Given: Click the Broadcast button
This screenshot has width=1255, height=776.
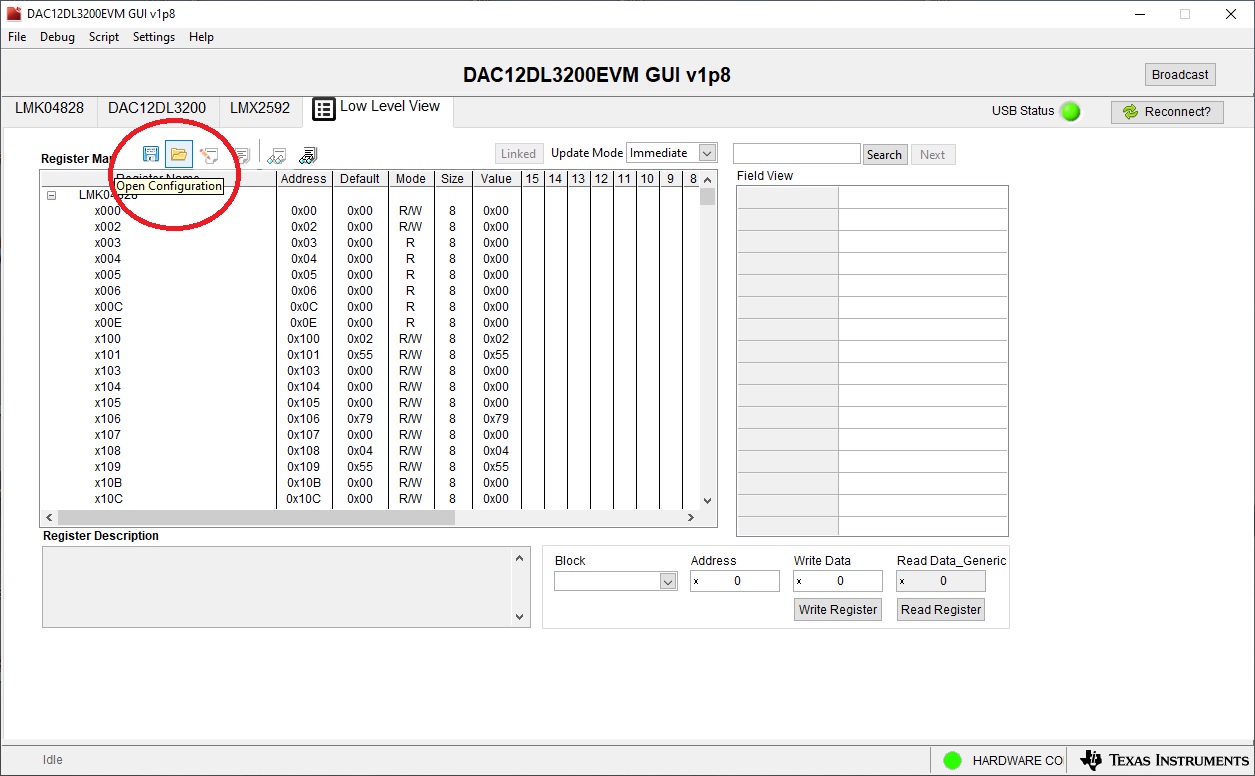Looking at the screenshot, I should (x=1180, y=75).
